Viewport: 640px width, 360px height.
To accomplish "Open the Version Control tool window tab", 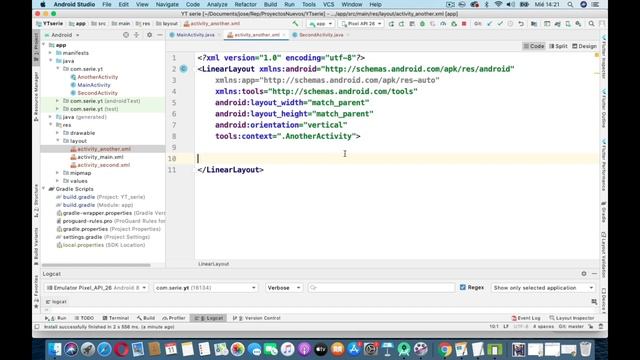I will pos(256,318).
